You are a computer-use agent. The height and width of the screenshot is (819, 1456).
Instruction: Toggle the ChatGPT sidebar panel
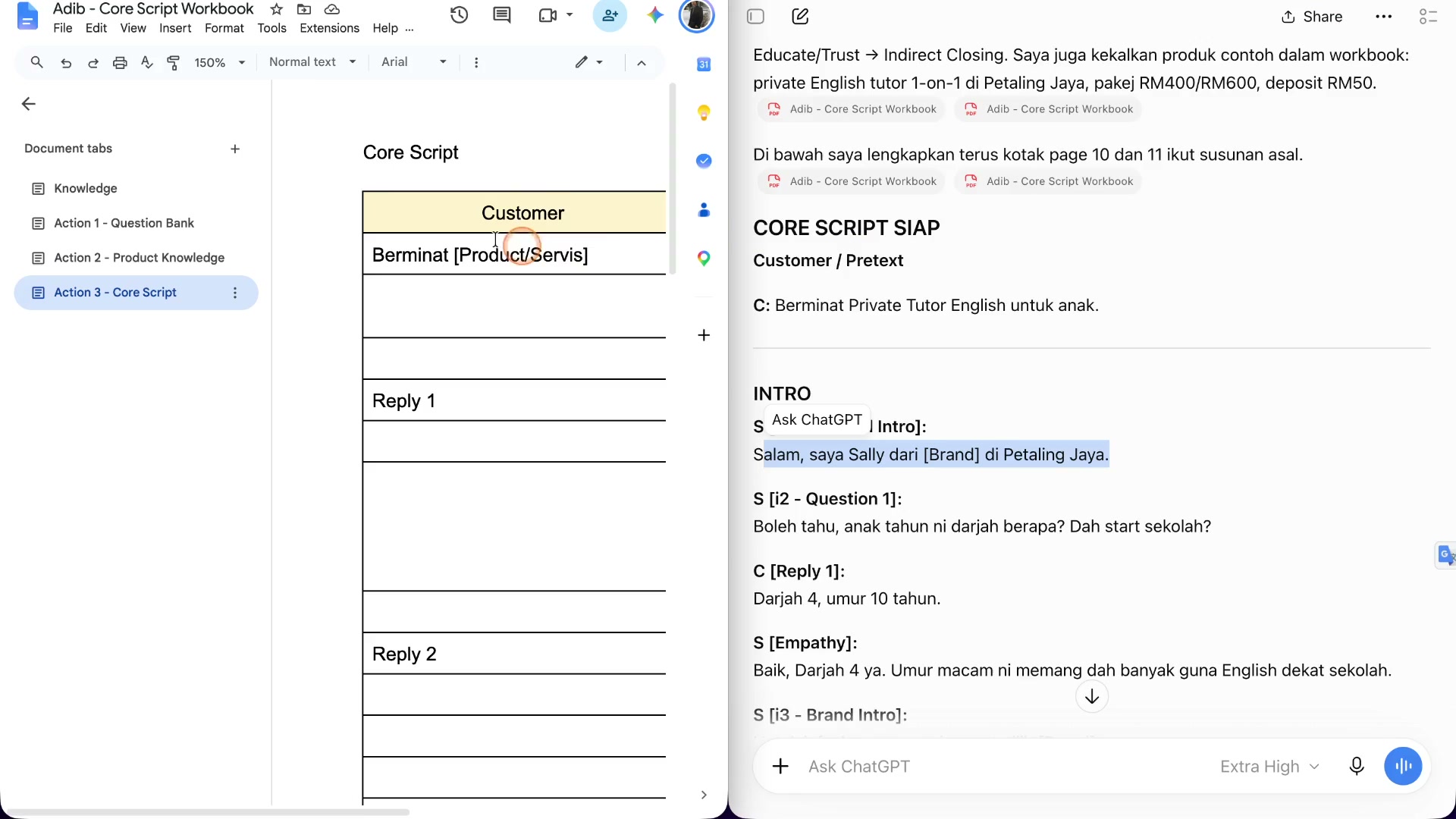click(755, 17)
